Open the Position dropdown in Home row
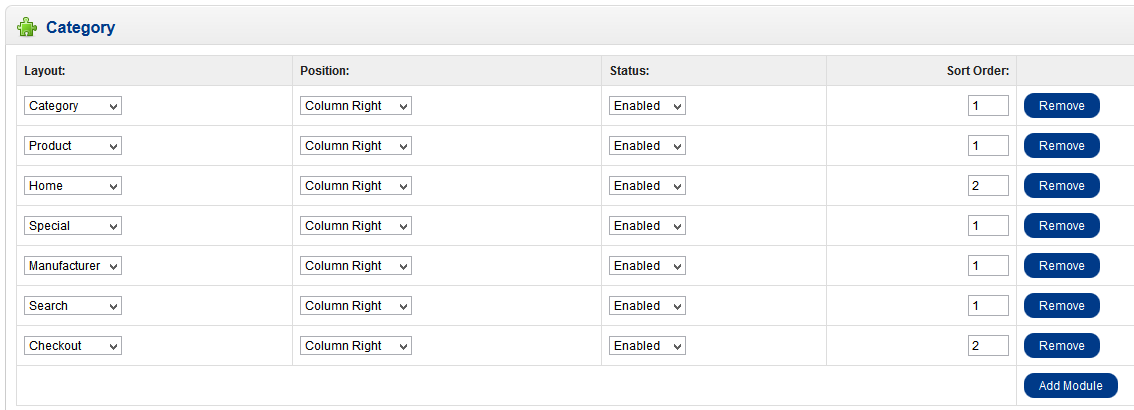 coord(355,186)
